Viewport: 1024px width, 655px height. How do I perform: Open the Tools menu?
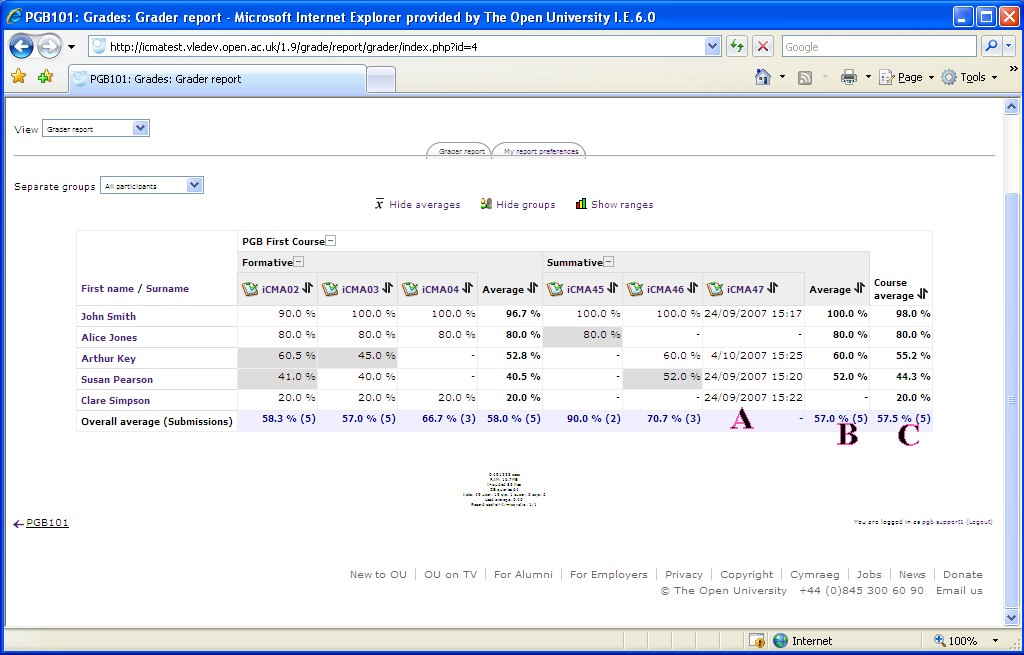click(x=970, y=77)
